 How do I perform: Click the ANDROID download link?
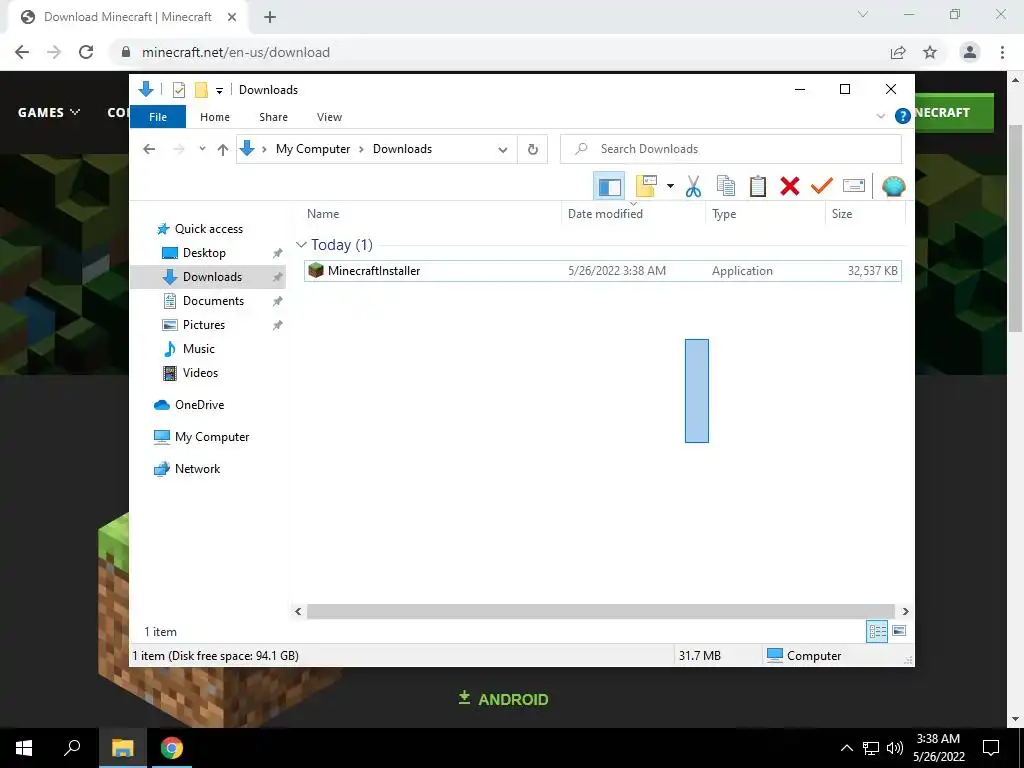pyautogui.click(x=503, y=699)
